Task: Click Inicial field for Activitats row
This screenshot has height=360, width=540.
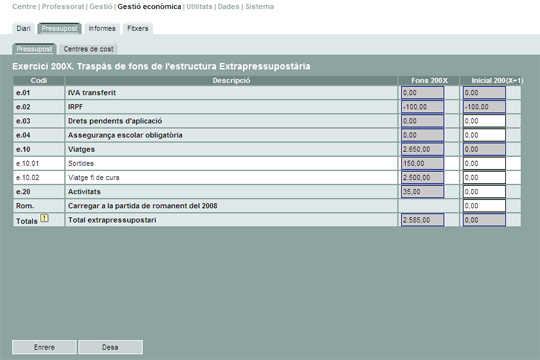Action: (484, 192)
